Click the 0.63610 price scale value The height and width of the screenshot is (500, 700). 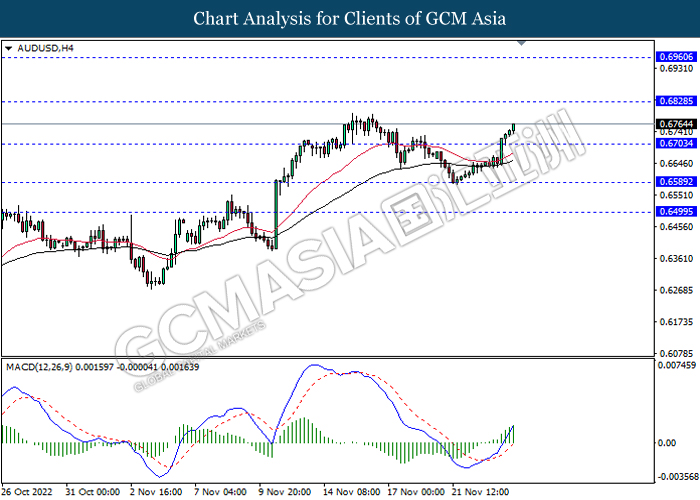pos(676,259)
